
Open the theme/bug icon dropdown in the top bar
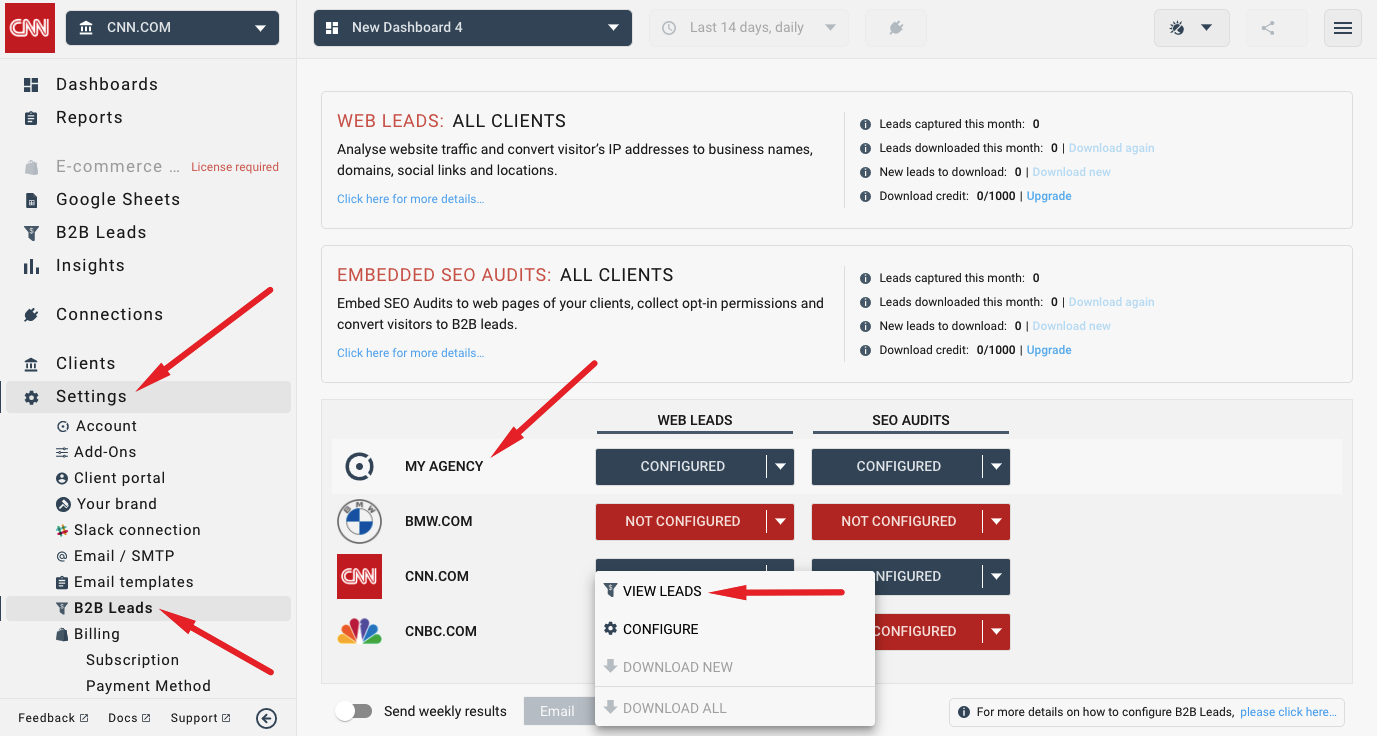(1190, 28)
